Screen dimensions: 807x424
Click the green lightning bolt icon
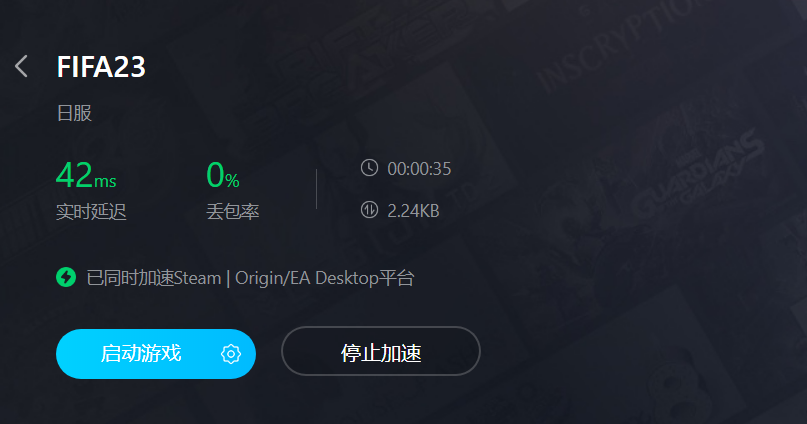(x=66, y=277)
